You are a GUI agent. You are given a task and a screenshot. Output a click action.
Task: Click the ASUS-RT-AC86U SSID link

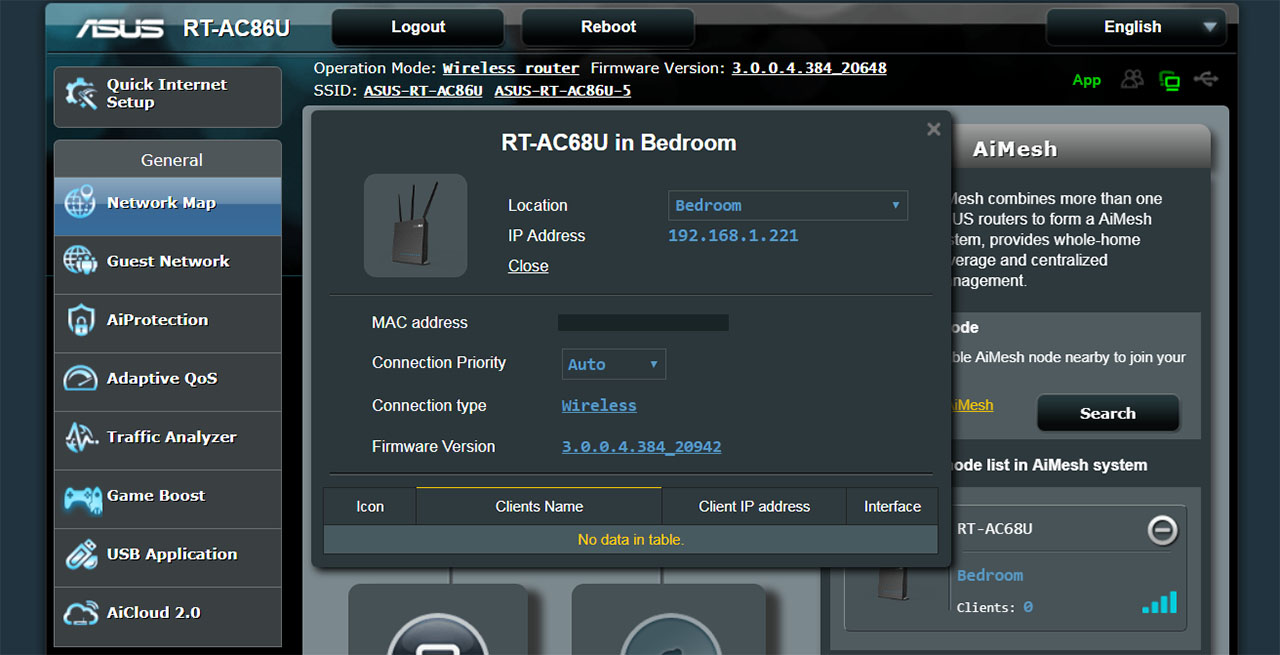[x=423, y=90]
